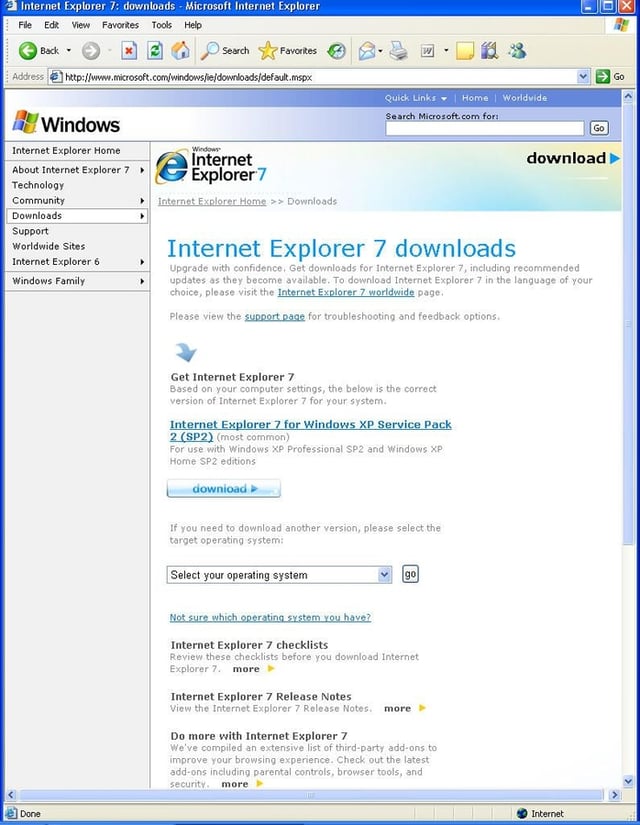Refresh the page with green arrows icon

155,51
